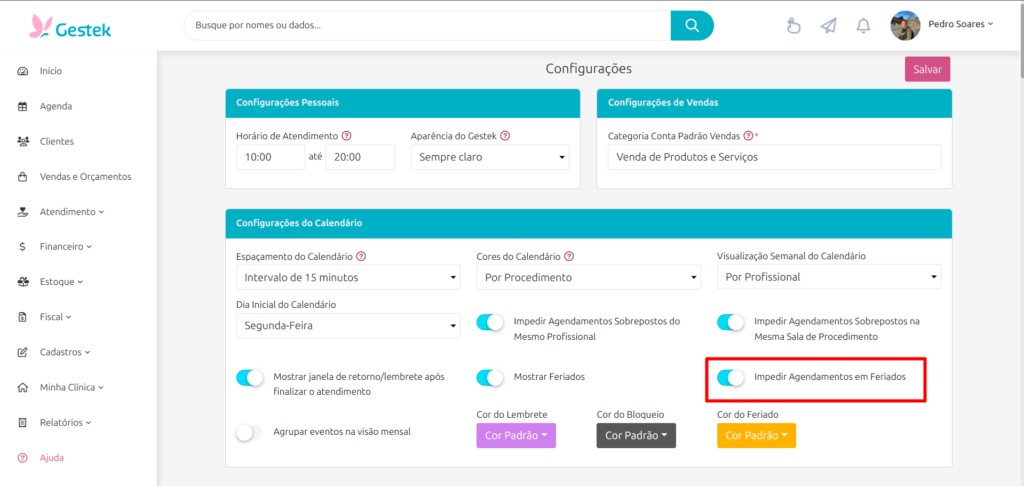Toggle the Mostrar Feriados switch

(x=490, y=377)
